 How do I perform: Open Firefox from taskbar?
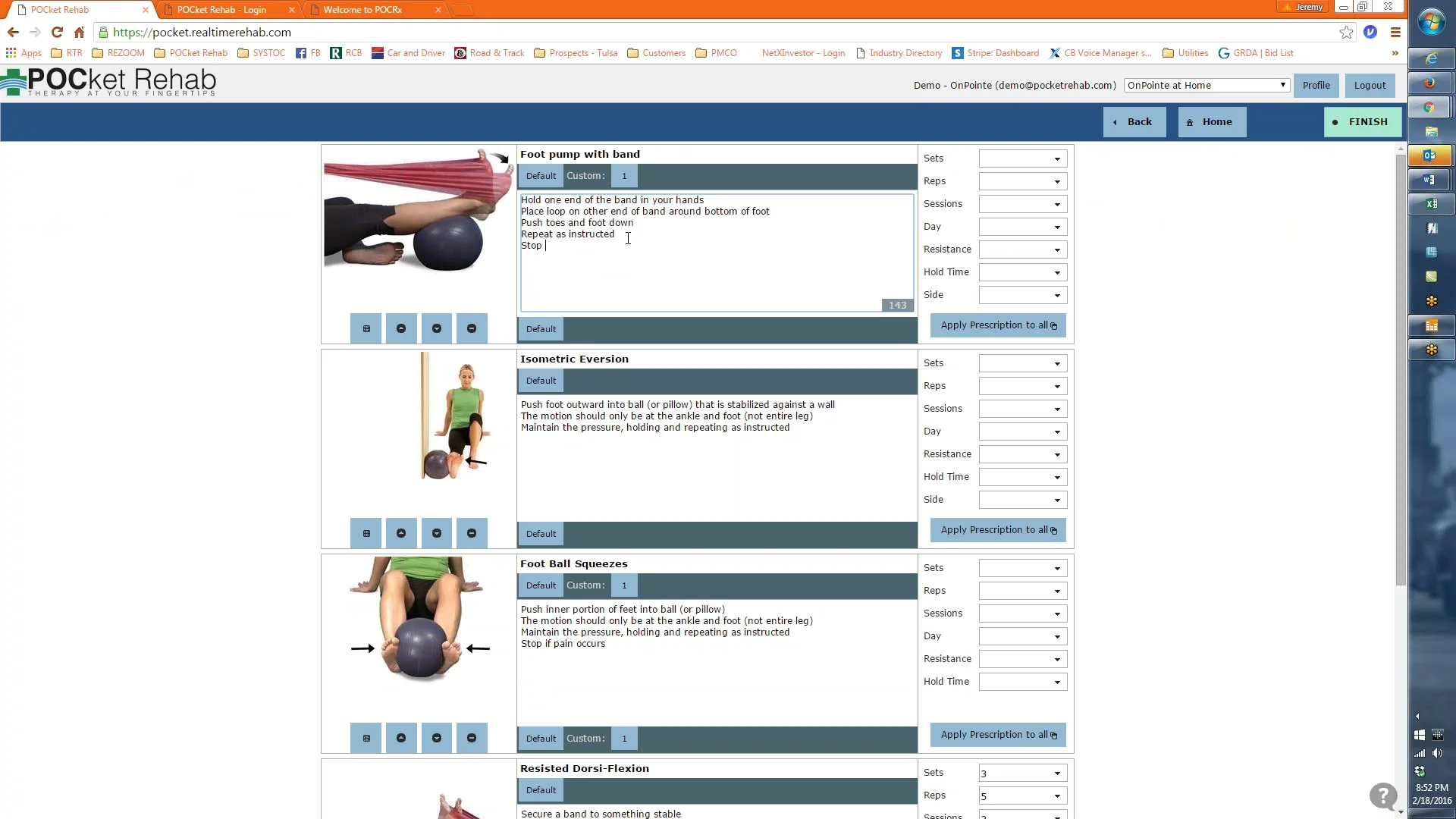click(x=1431, y=83)
